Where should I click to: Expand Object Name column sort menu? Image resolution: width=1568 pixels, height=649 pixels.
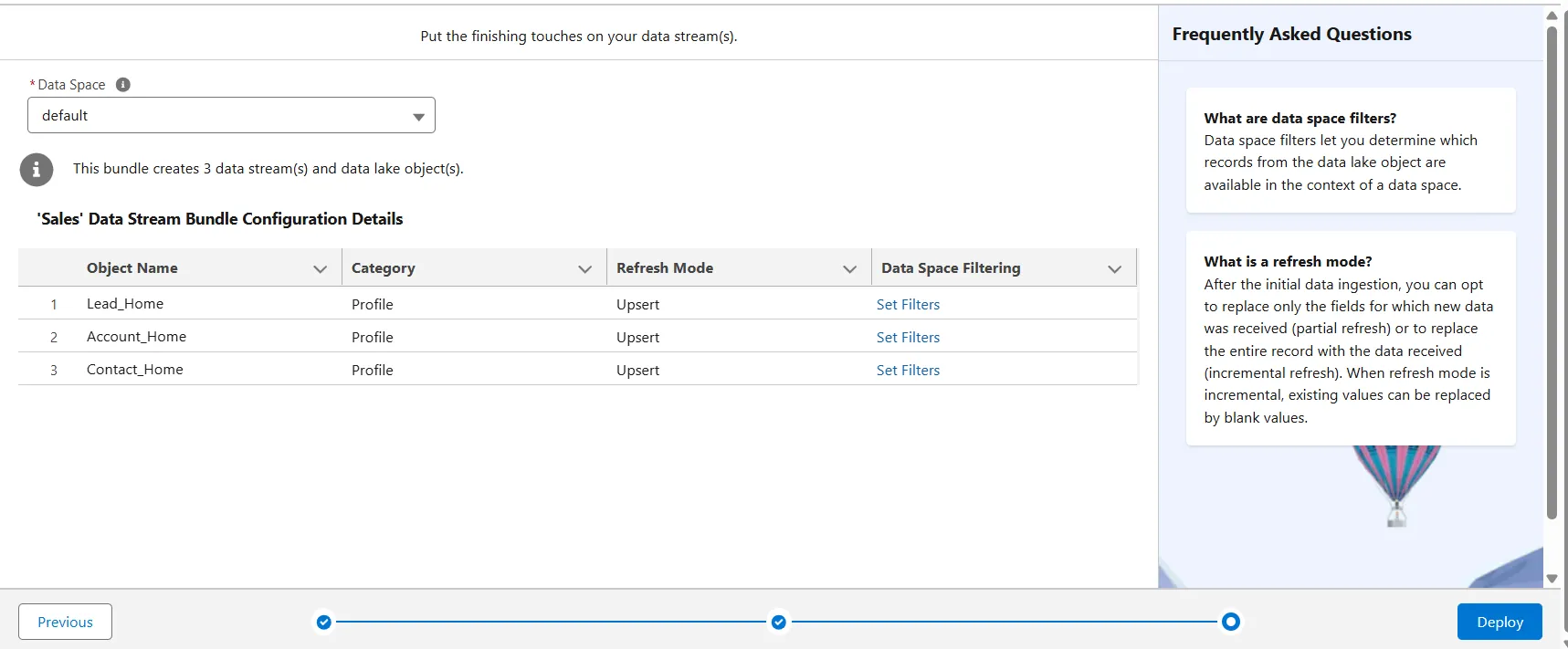point(320,268)
